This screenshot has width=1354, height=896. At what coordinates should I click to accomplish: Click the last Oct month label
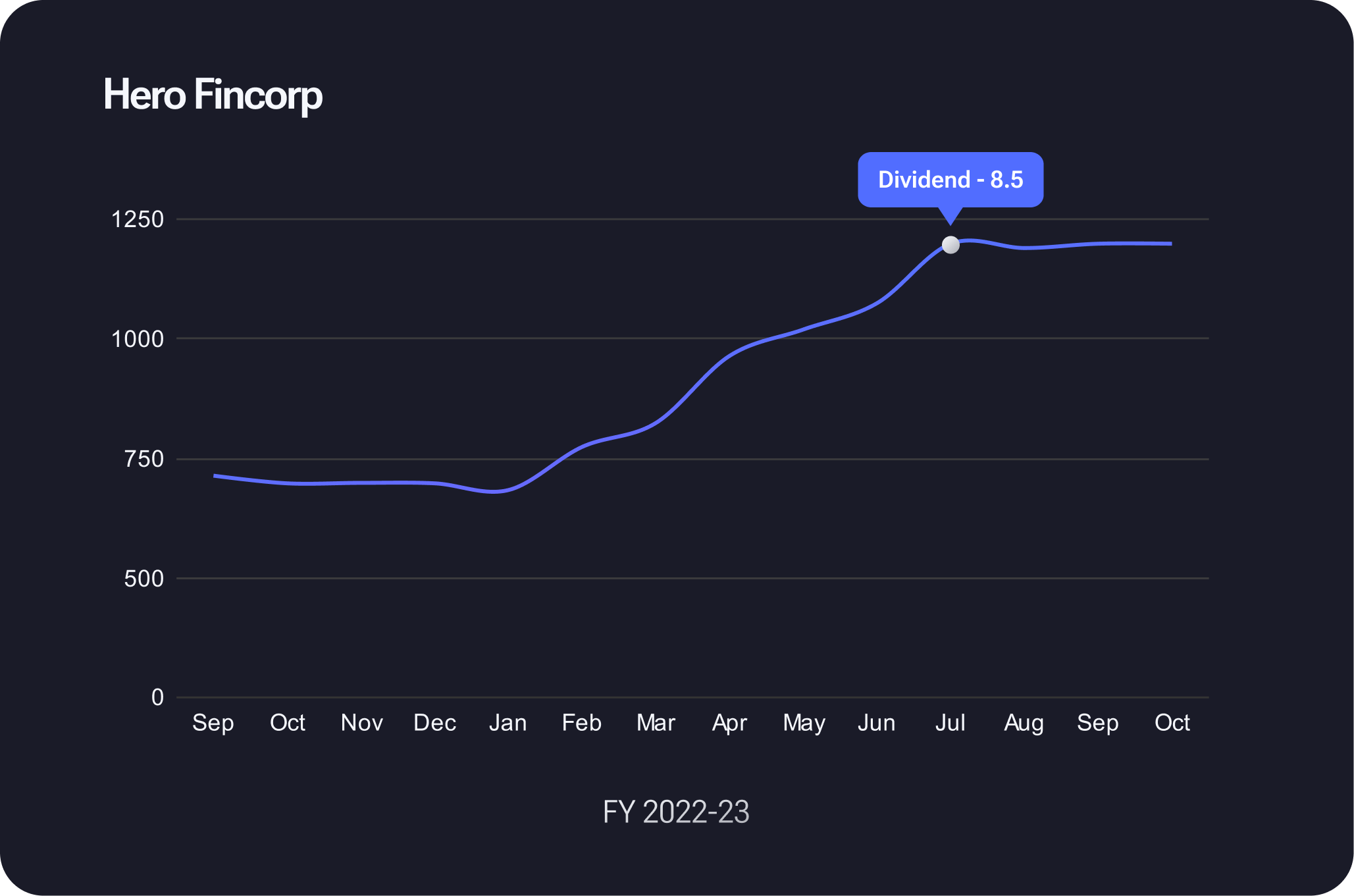point(1172,723)
